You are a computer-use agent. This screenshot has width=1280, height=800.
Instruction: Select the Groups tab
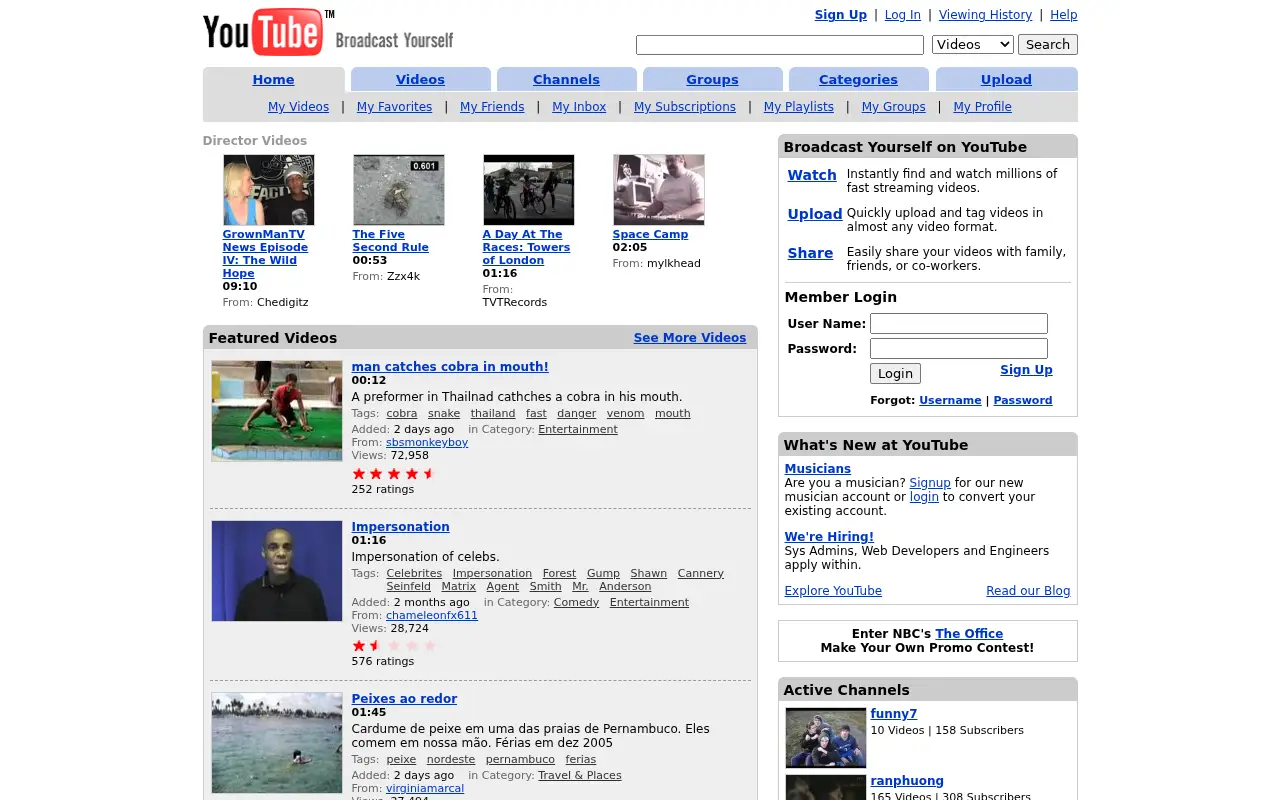[712, 80]
